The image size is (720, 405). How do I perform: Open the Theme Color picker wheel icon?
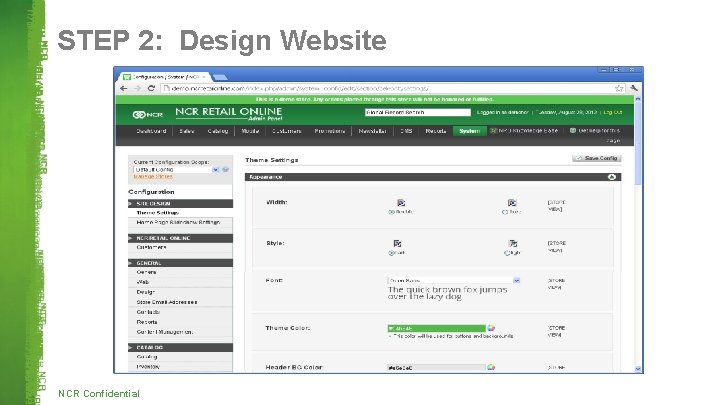491,328
